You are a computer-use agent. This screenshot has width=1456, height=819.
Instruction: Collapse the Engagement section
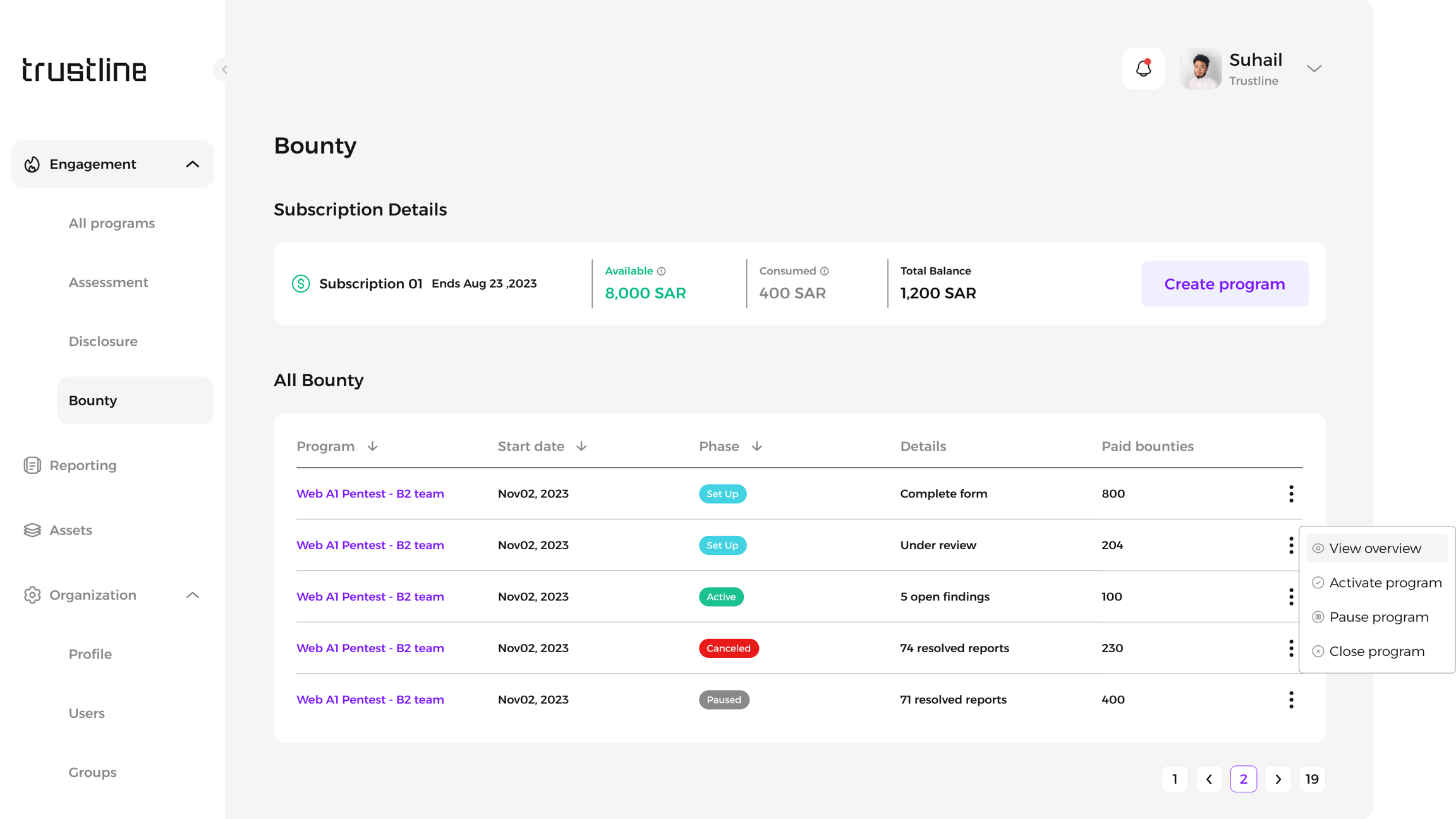point(192,164)
